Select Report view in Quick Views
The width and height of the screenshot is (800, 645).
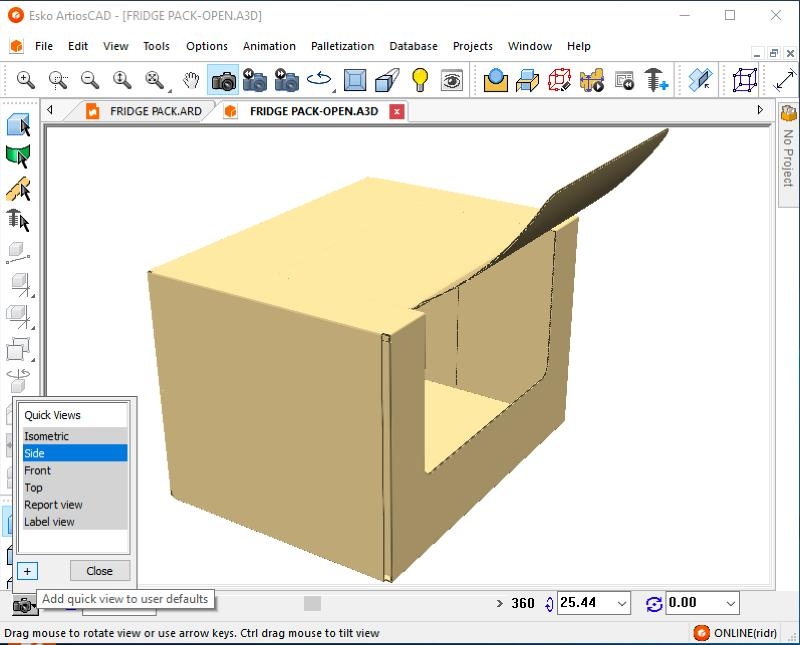[x=54, y=505]
